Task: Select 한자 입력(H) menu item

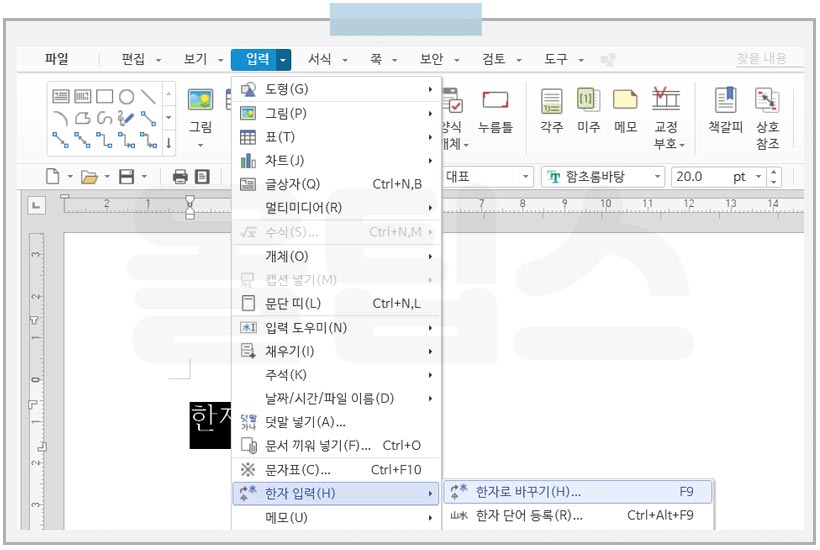Action: [336, 493]
